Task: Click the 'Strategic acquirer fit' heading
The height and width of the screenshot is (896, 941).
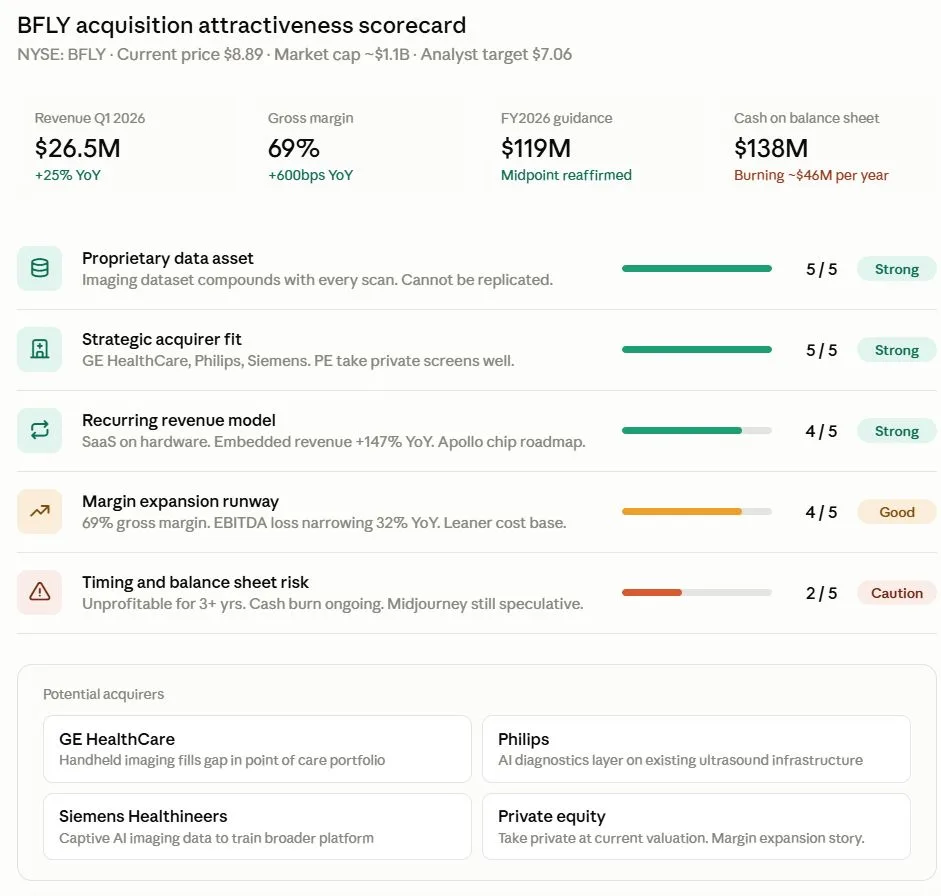Action: (161, 339)
